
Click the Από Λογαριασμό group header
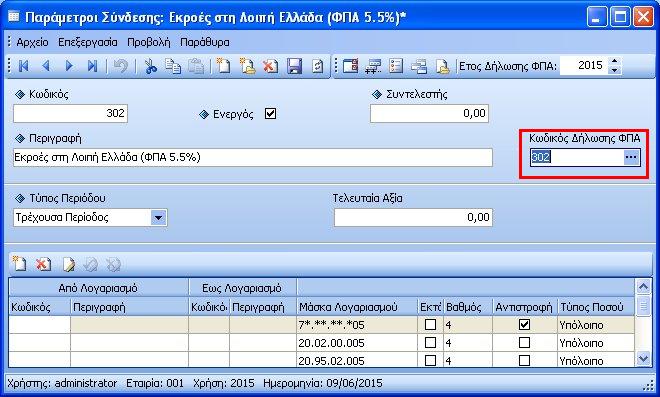(x=98, y=288)
